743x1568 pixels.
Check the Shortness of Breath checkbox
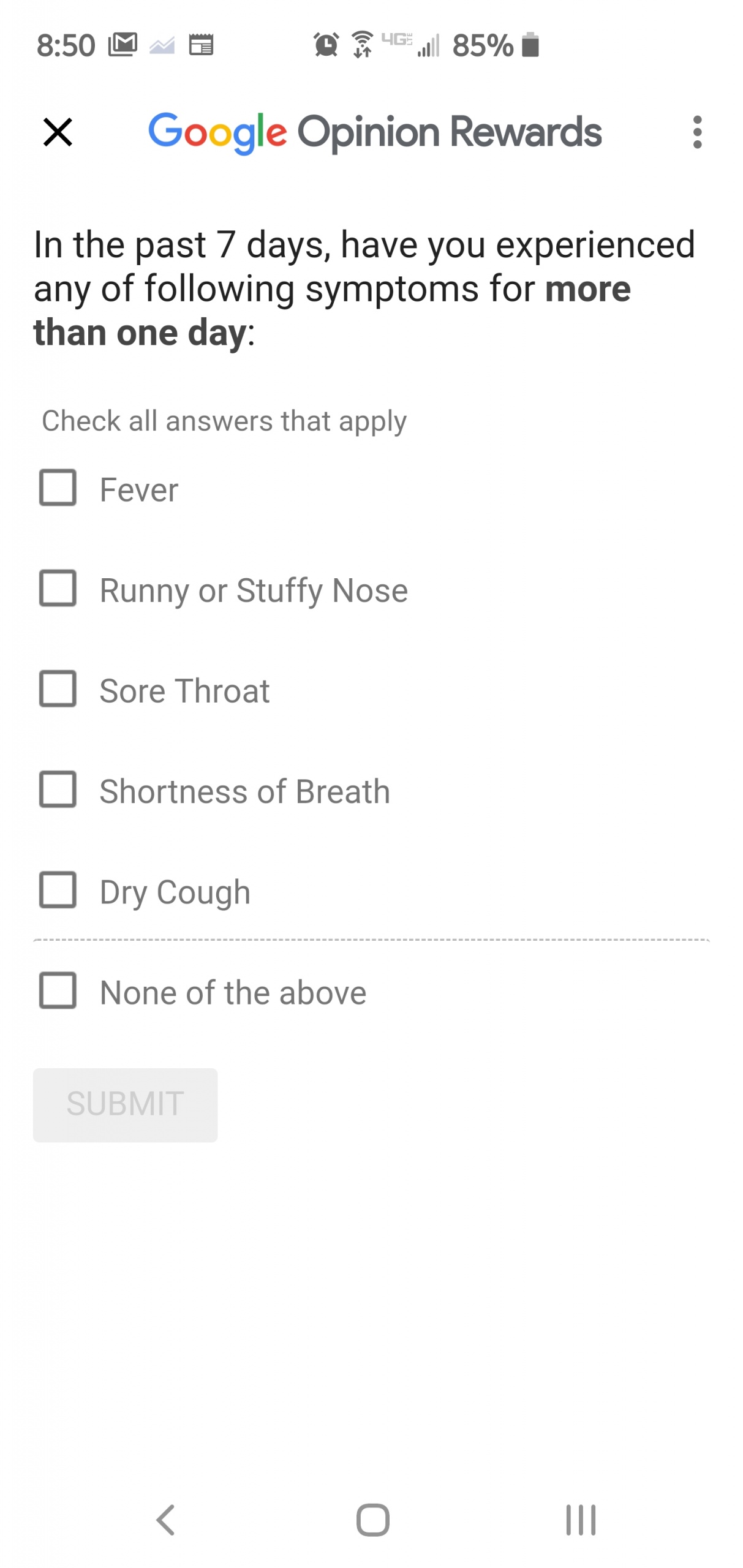tap(58, 789)
